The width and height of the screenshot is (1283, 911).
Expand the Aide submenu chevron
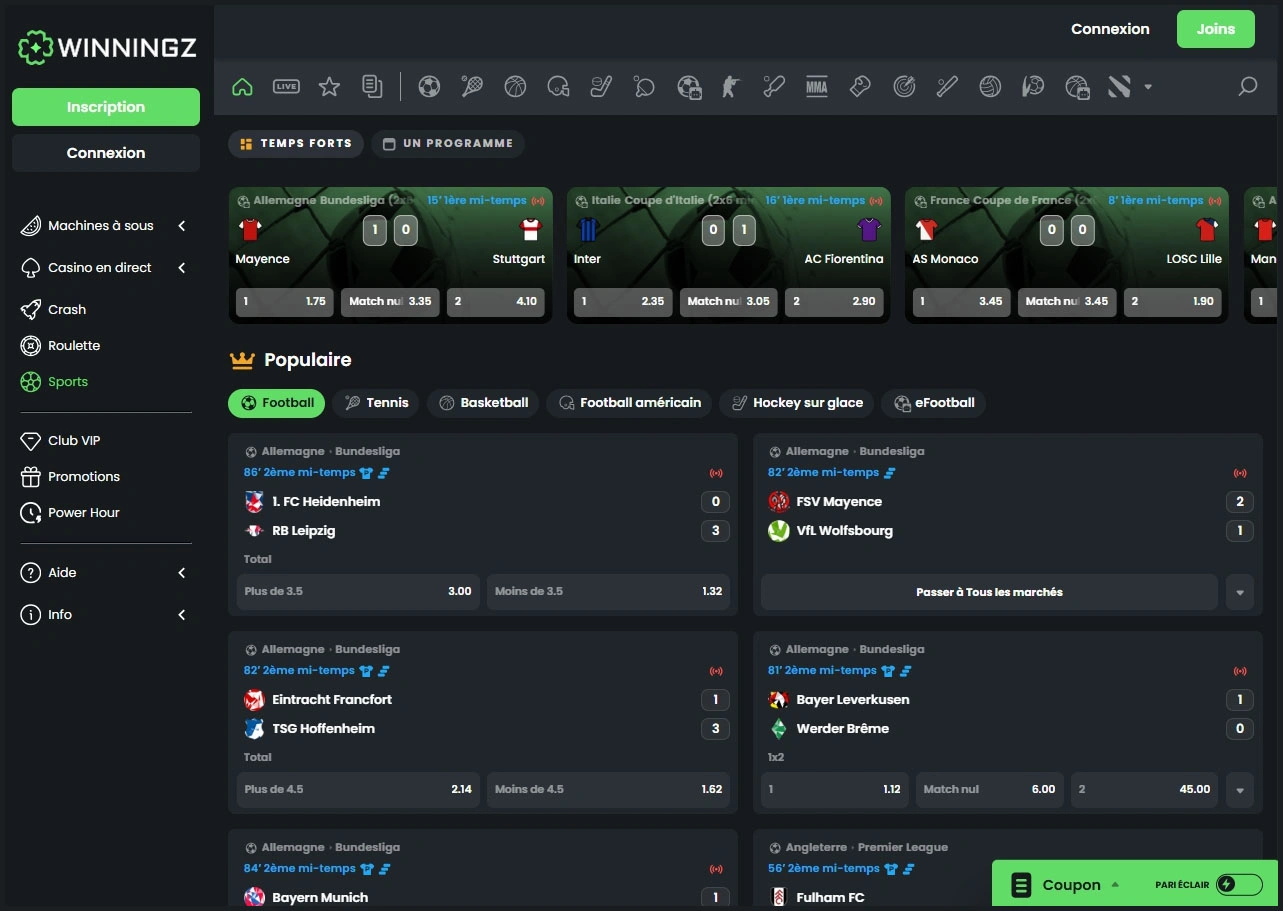(x=182, y=573)
